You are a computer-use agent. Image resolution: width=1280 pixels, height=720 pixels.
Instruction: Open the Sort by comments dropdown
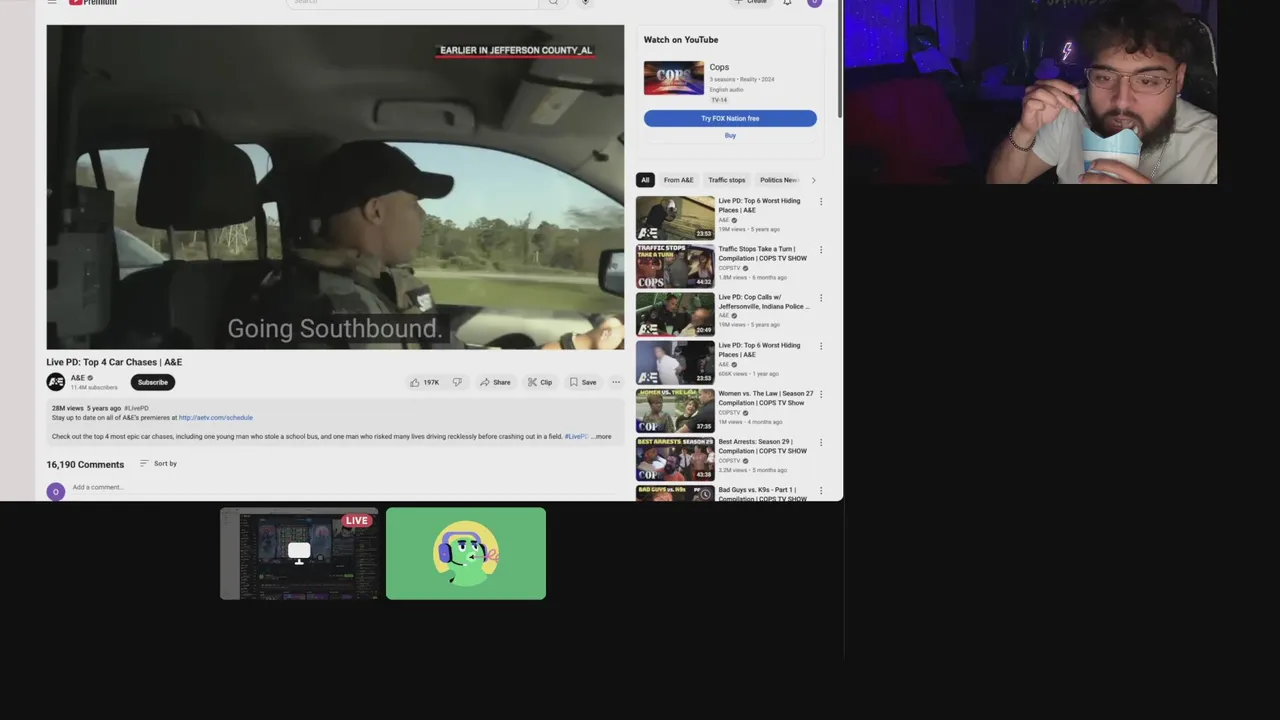pyautogui.click(x=158, y=464)
